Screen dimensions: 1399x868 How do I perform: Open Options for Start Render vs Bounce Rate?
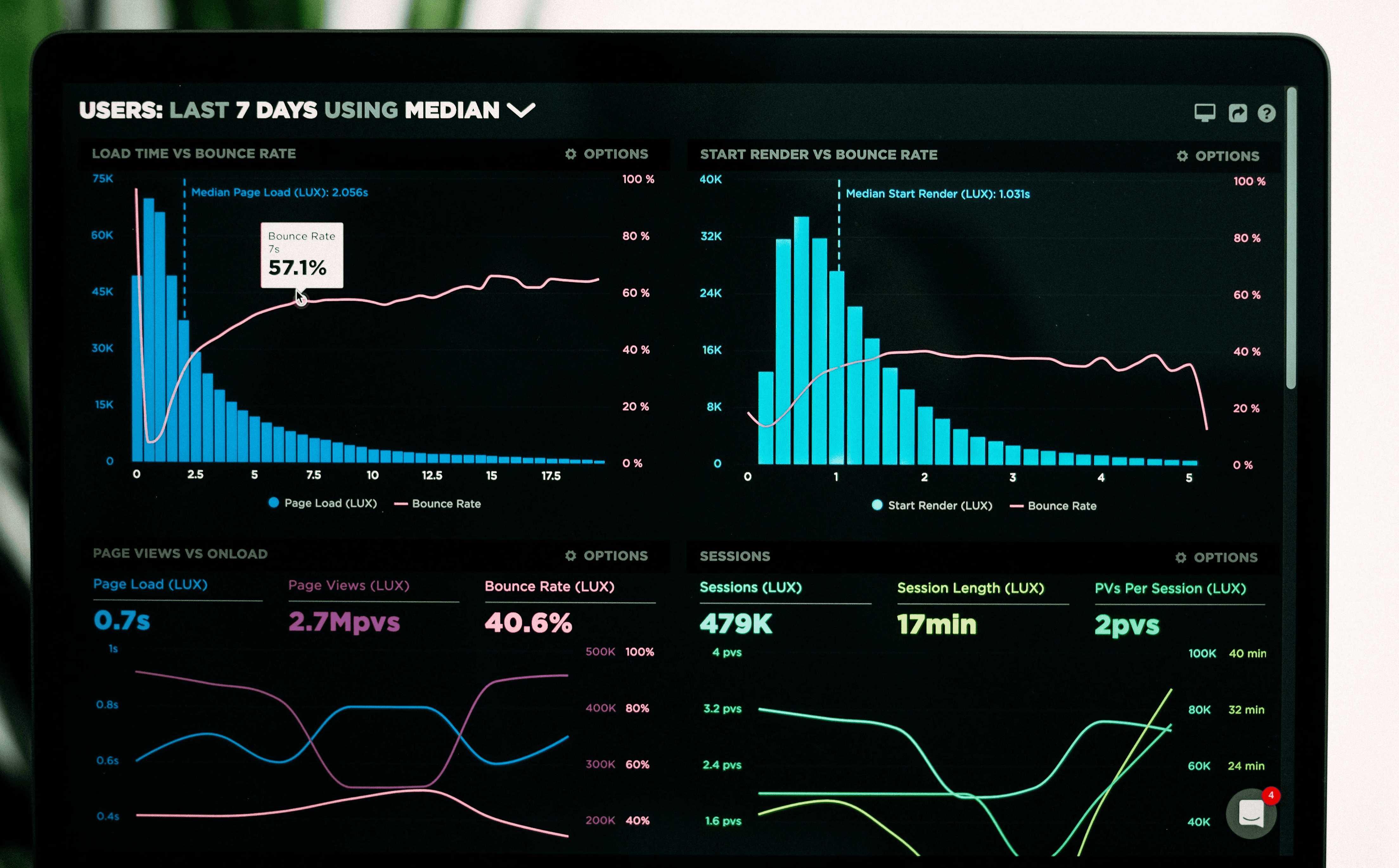pos(1218,156)
